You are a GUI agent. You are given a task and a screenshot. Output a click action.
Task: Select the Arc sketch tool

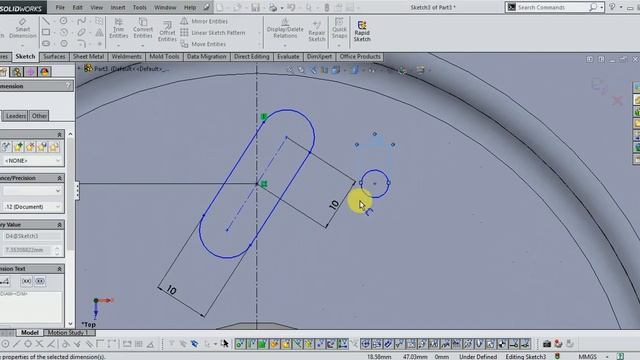[64, 32]
